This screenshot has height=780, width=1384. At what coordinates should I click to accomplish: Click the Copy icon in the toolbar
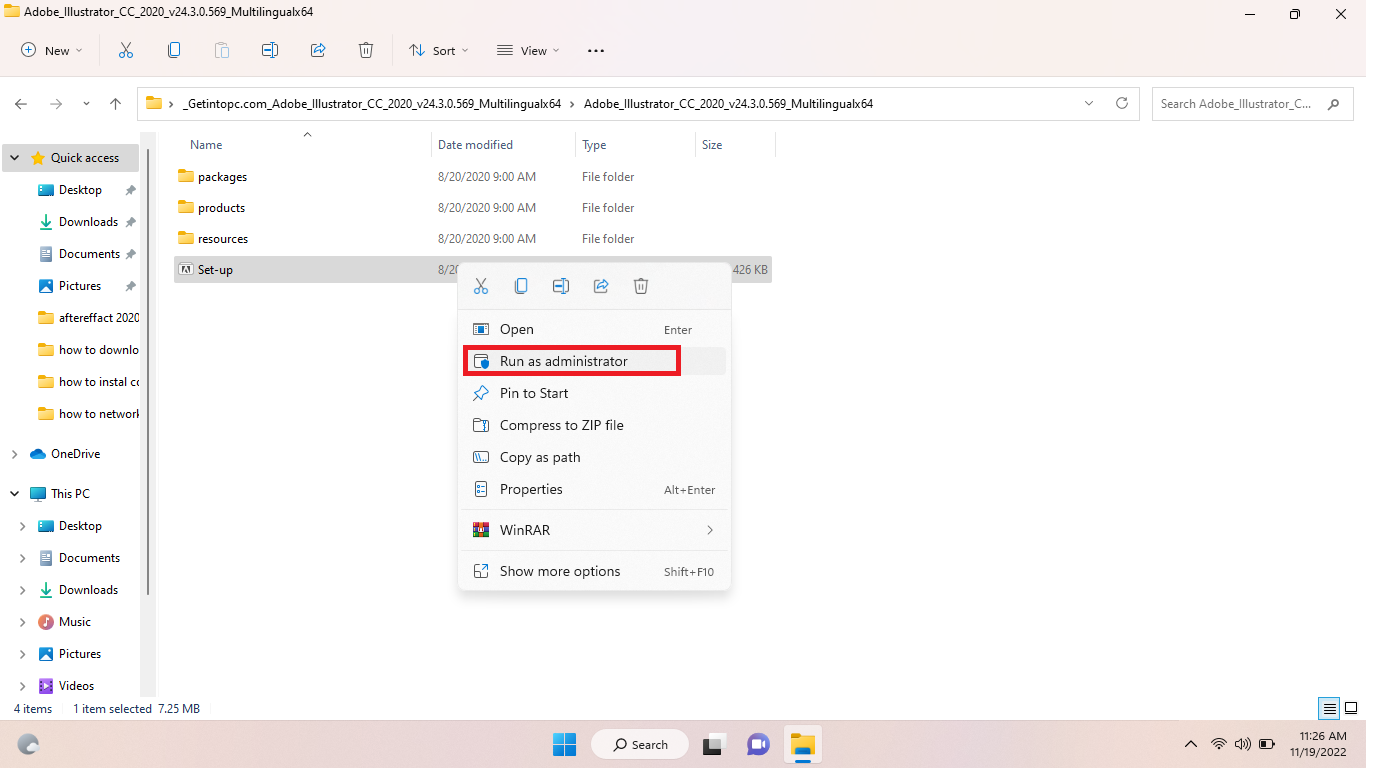pos(174,50)
